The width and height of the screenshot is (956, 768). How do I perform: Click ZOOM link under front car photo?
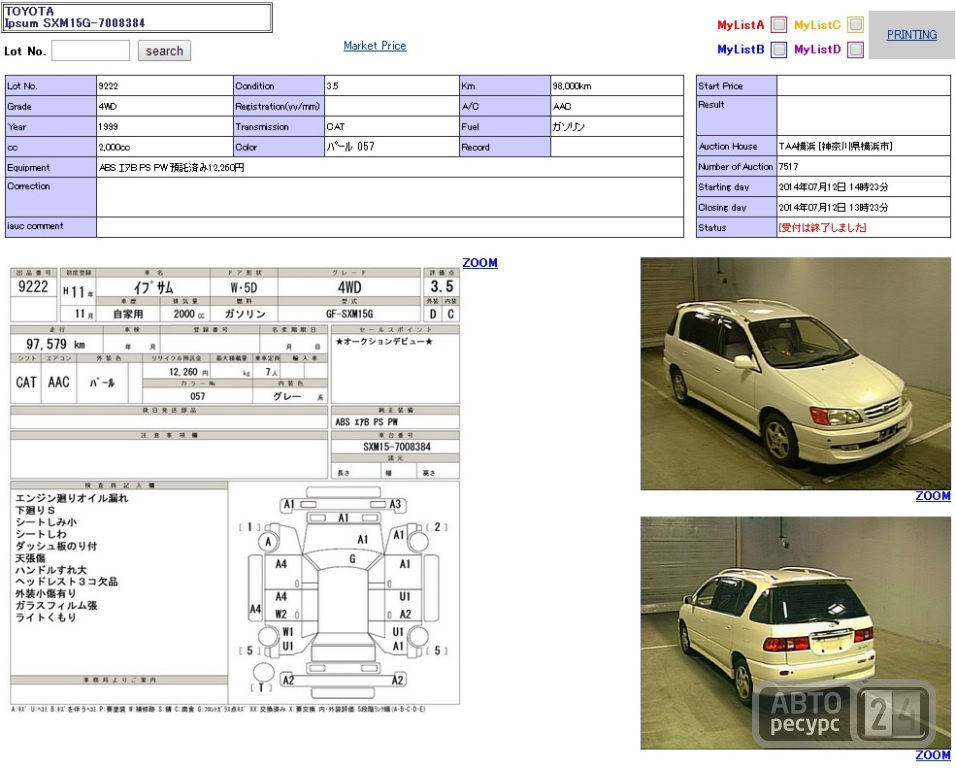[933, 496]
